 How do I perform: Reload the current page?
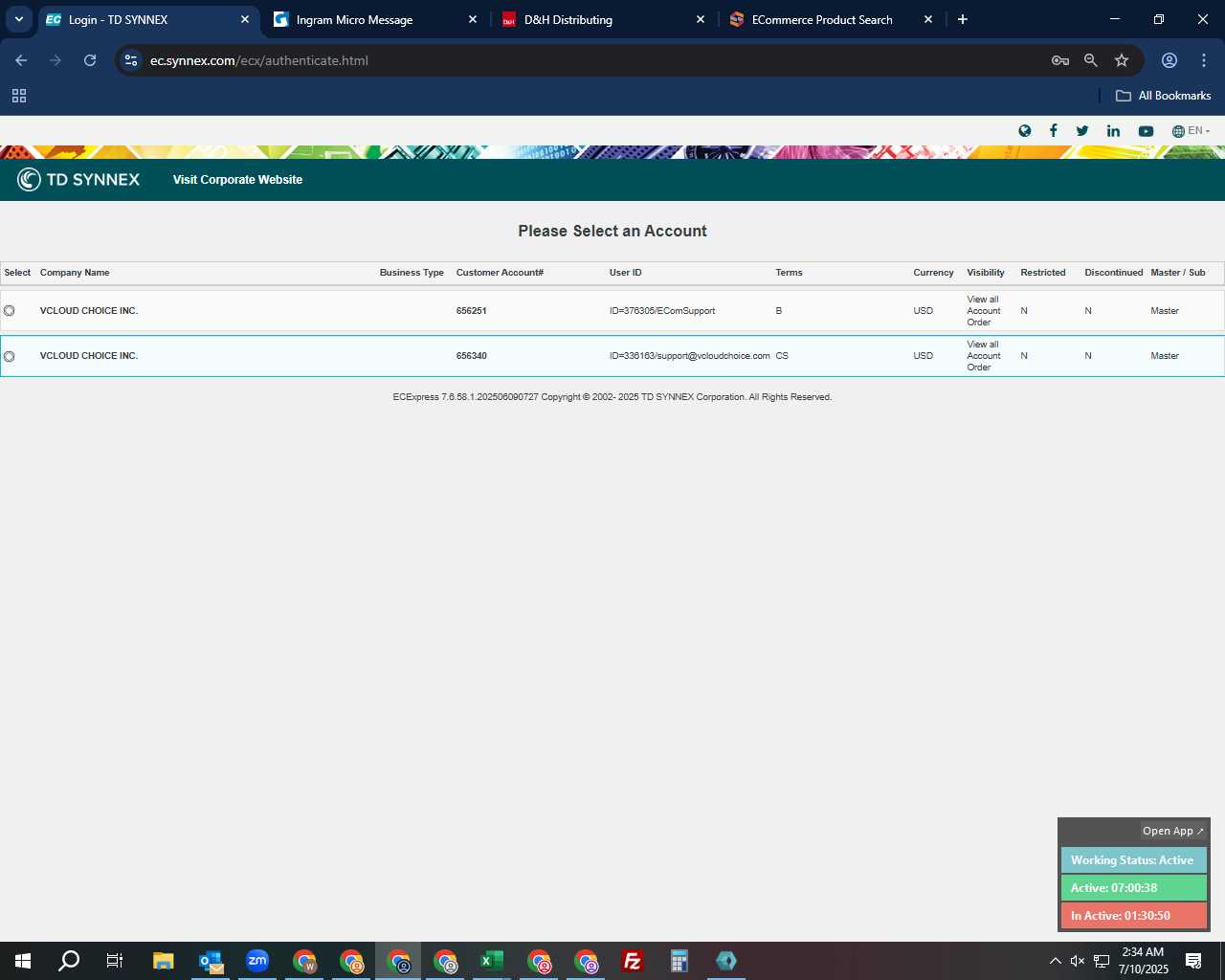coord(90,60)
